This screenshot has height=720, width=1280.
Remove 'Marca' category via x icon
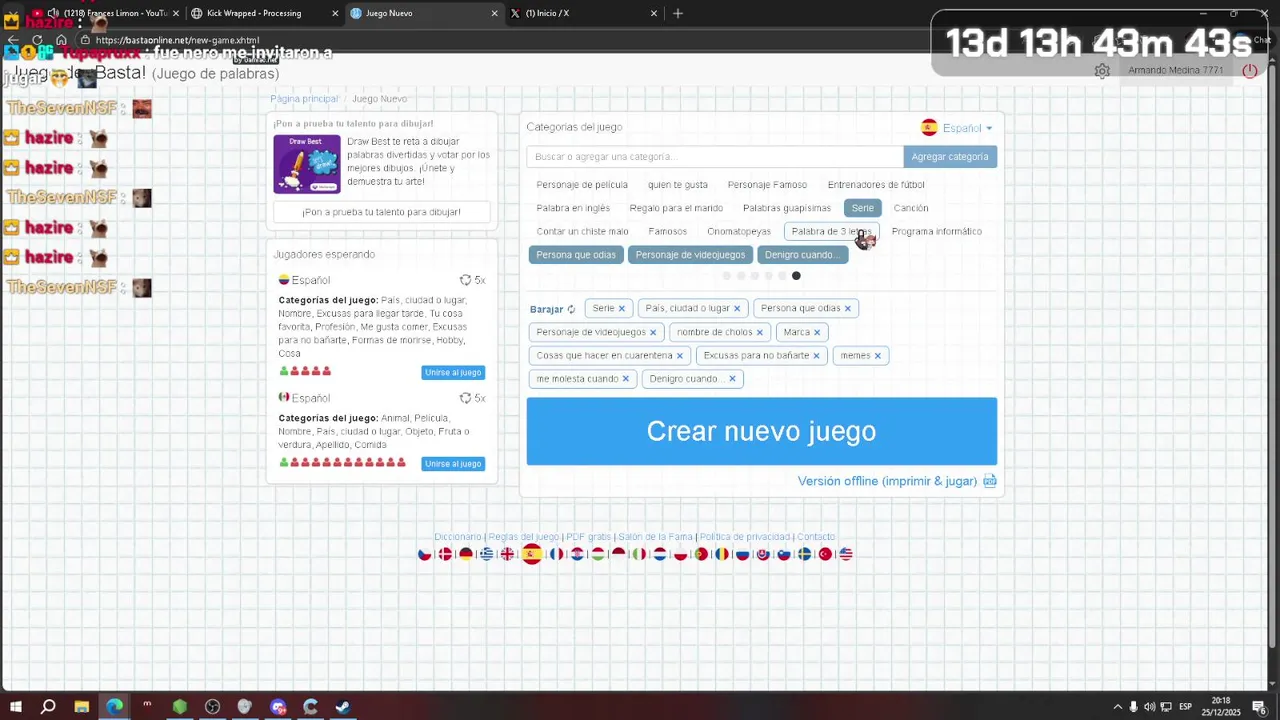(x=817, y=332)
